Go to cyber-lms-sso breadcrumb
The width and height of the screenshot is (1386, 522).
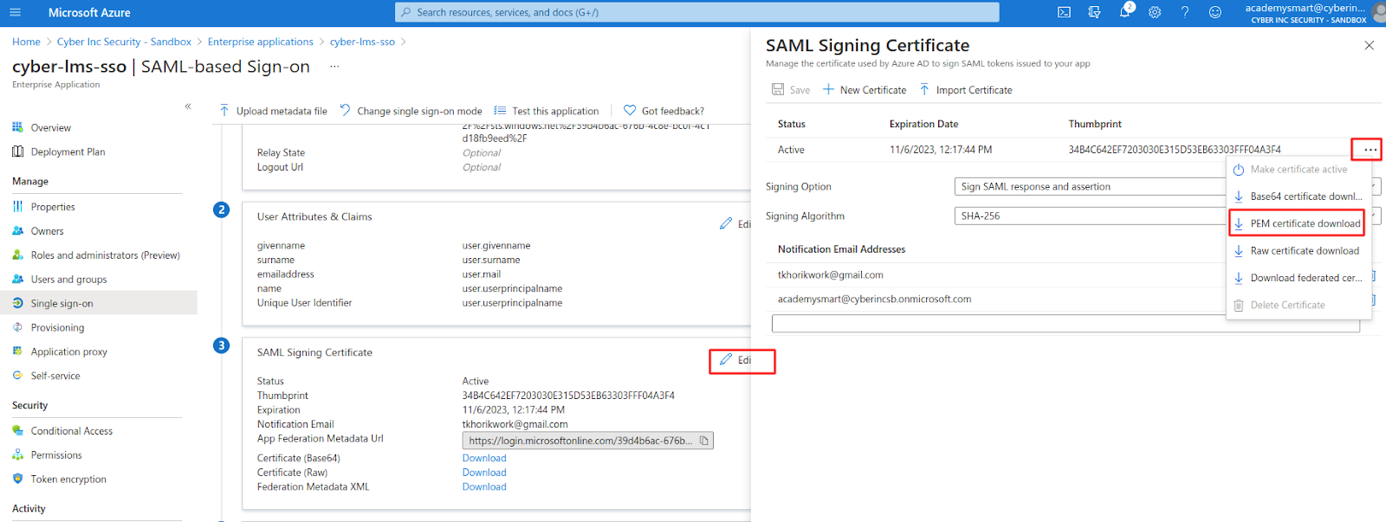[360, 42]
